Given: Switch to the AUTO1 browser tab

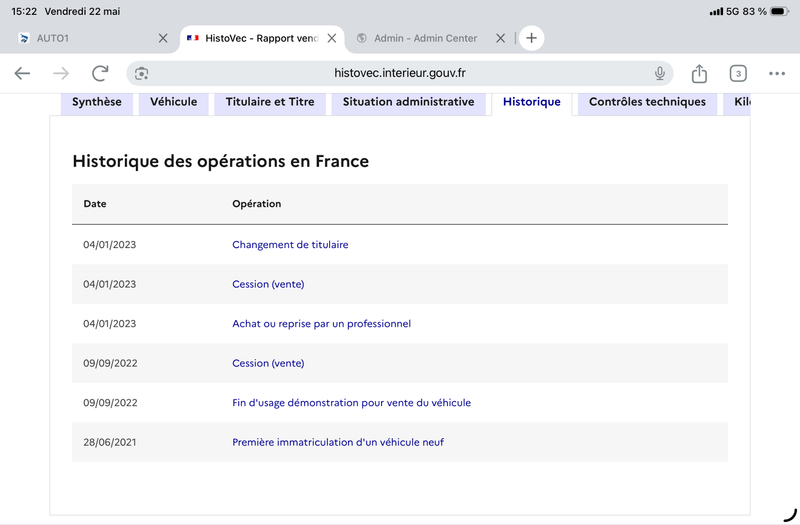Looking at the screenshot, I should [x=82, y=38].
